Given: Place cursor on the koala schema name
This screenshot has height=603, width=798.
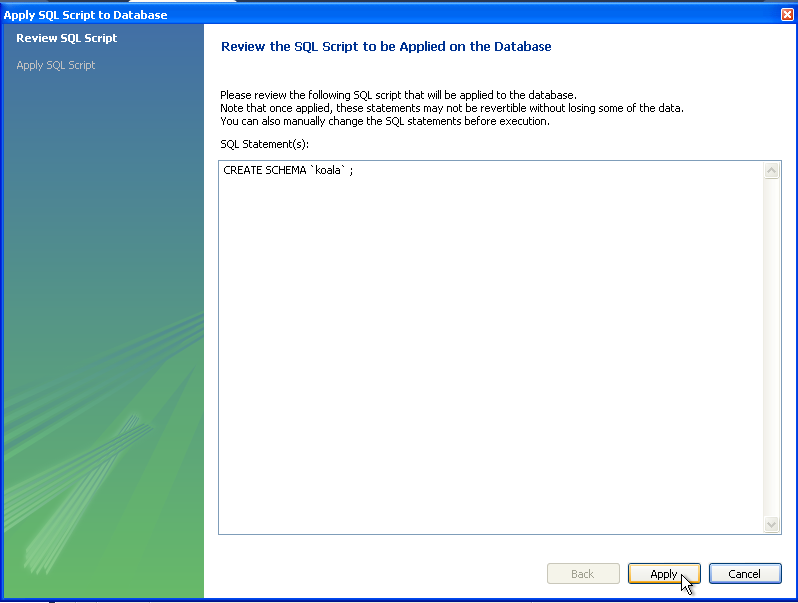Looking at the screenshot, I should 329,170.
